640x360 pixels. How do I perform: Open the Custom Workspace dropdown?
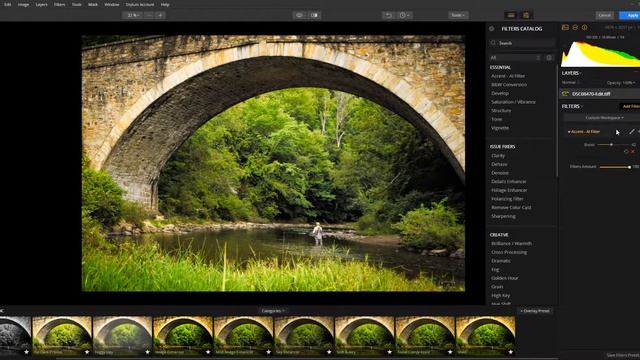click(x=604, y=118)
